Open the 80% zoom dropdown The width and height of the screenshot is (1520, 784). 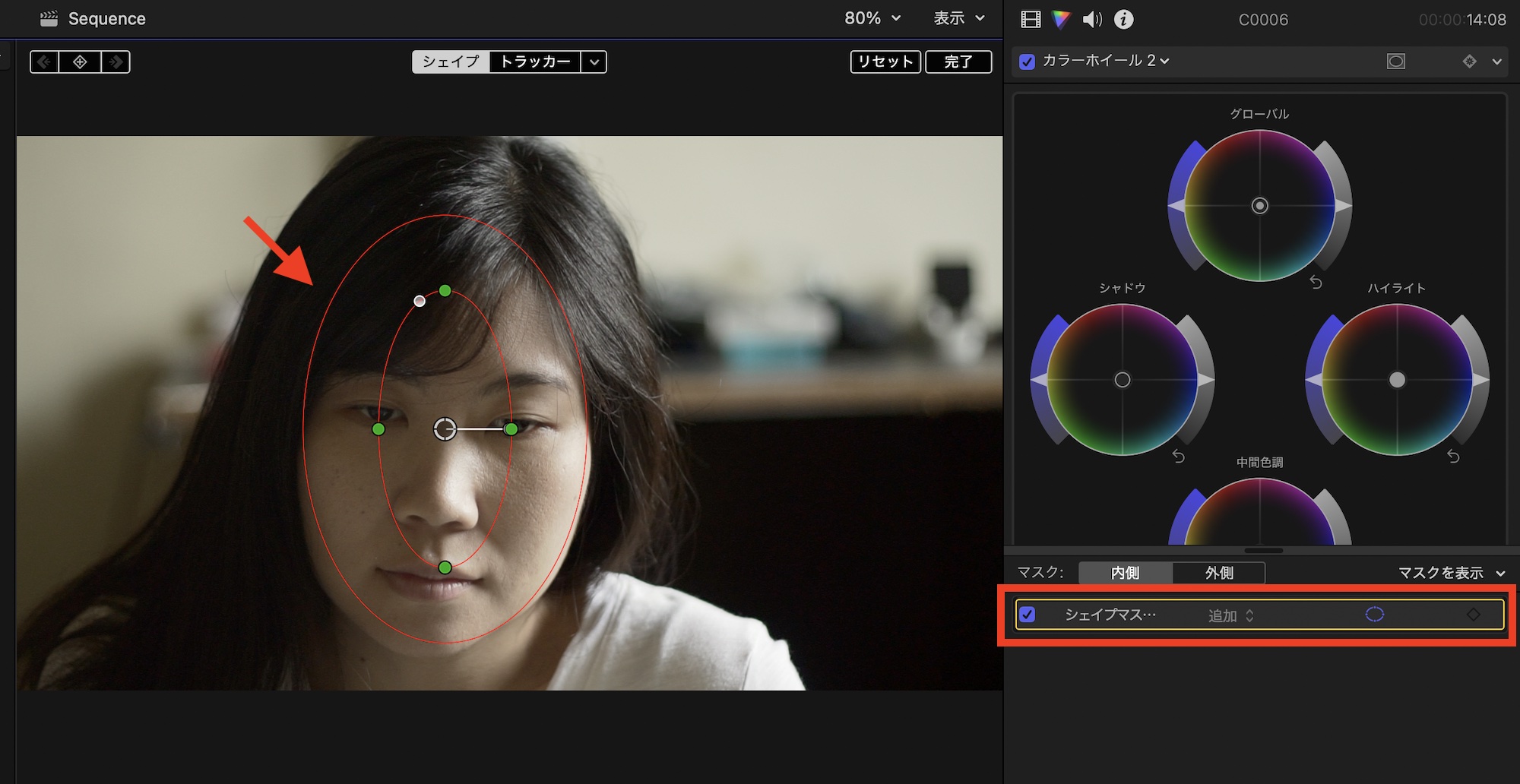[x=872, y=18]
